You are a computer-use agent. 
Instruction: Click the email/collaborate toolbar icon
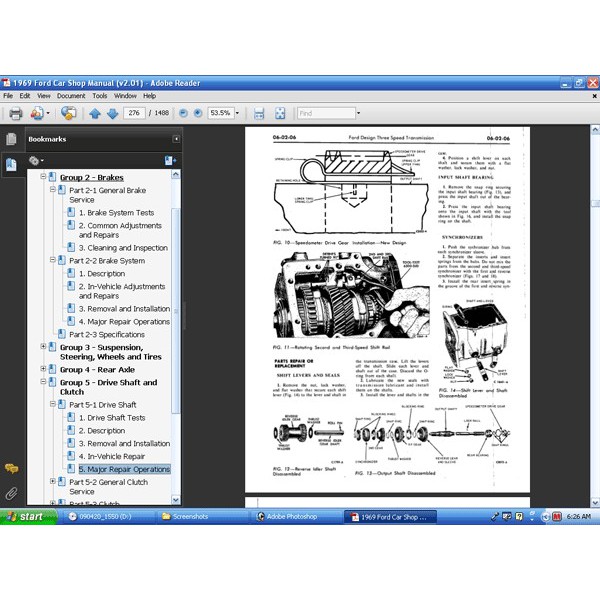[x=37, y=113]
